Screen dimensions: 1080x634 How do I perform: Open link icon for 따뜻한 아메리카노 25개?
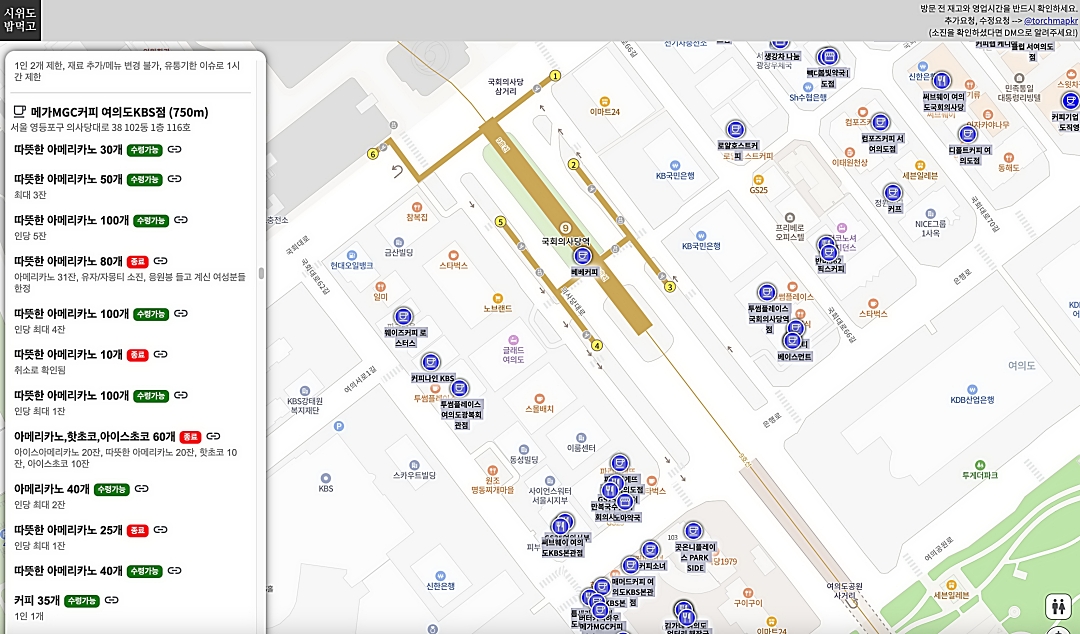pyautogui.click(x=160, y=530)
